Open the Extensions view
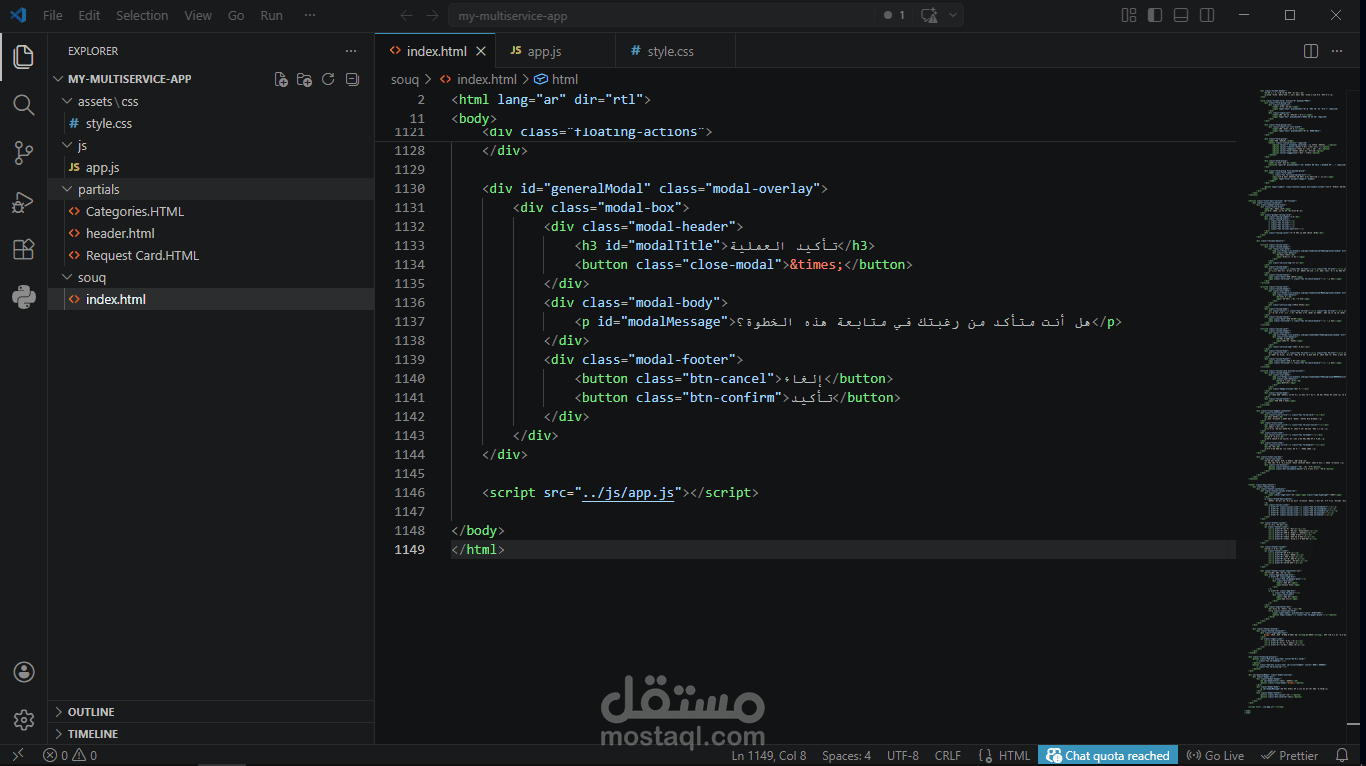1366x766 pixels. (24, 249)
